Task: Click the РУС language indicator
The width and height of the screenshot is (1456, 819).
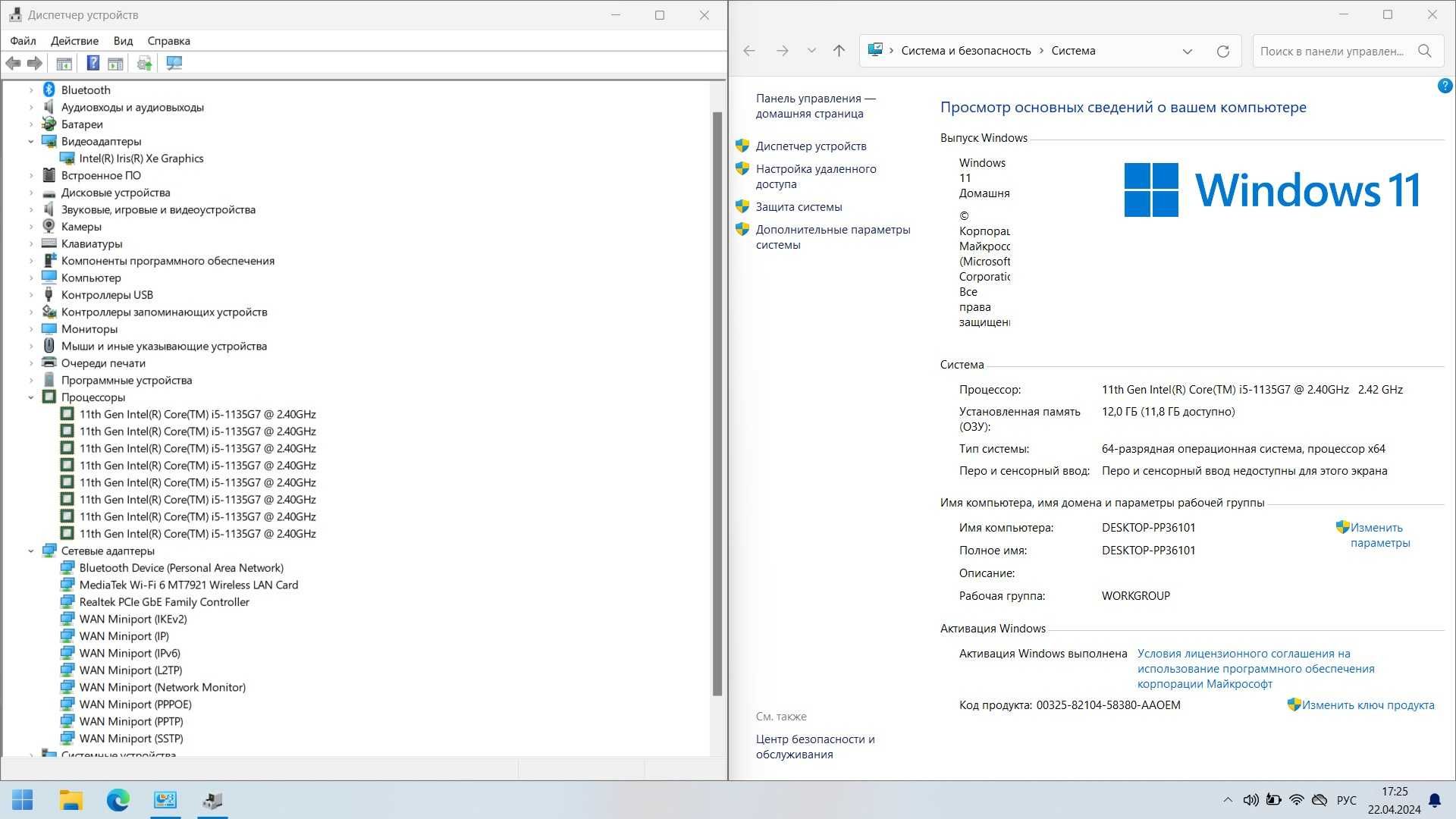Action: [1346, 800]
